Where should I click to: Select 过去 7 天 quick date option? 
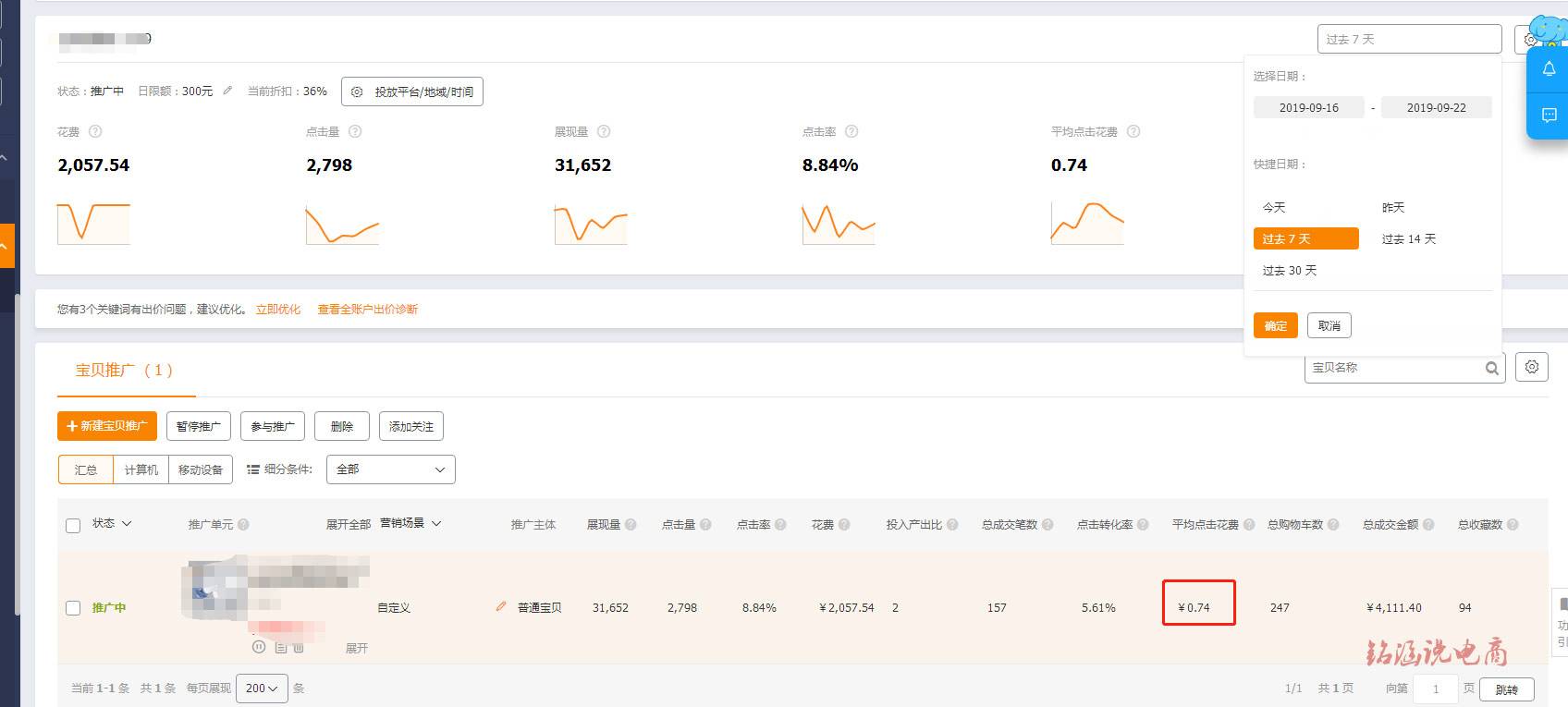(1306, 238)
